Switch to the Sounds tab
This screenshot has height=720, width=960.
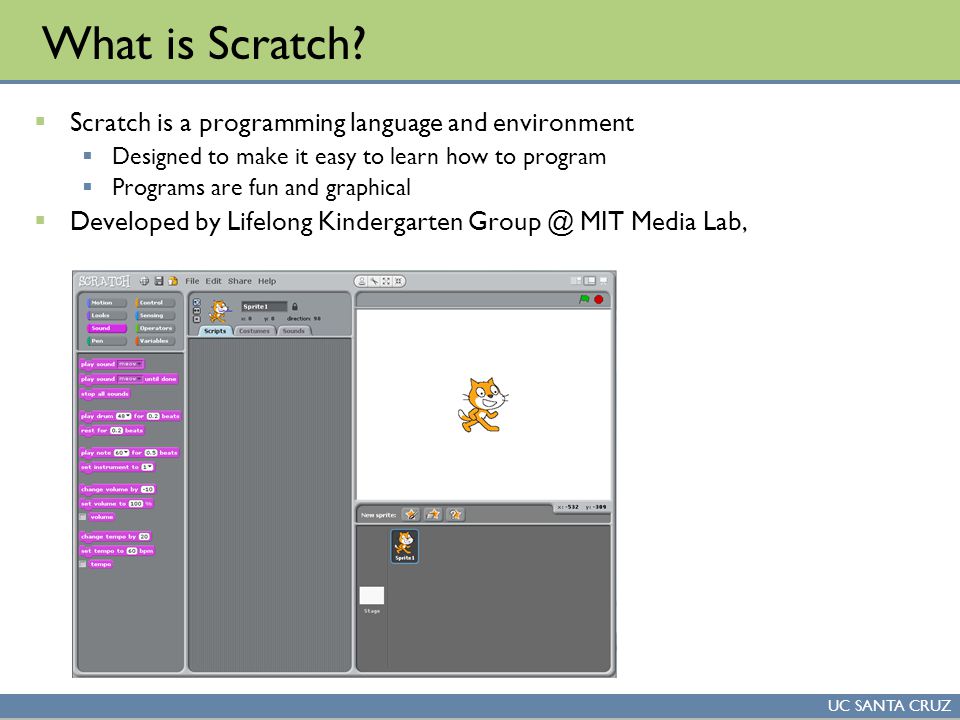coord(294,331)
